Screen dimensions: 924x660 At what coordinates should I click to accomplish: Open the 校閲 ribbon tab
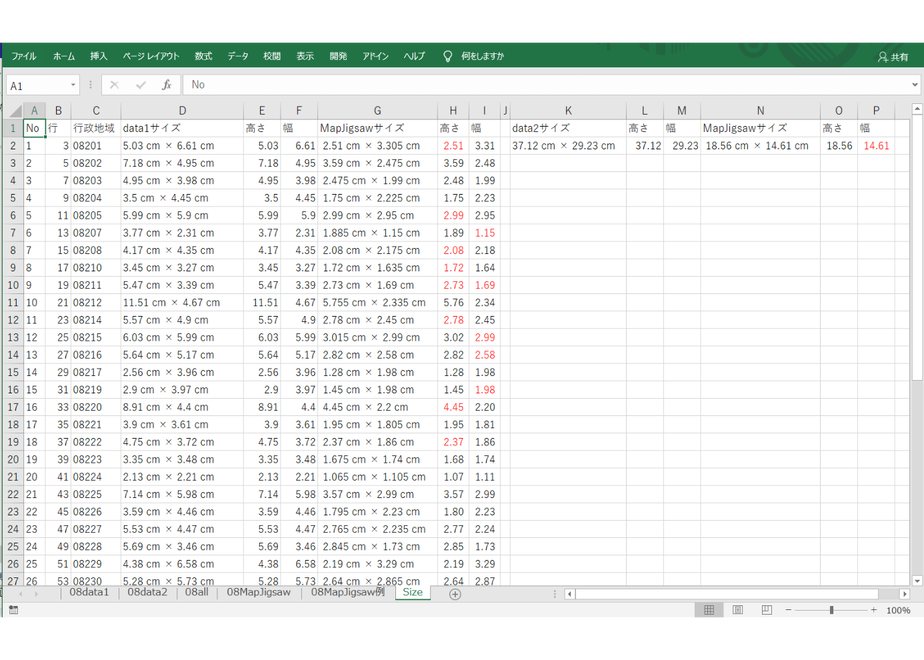point(272,56)
